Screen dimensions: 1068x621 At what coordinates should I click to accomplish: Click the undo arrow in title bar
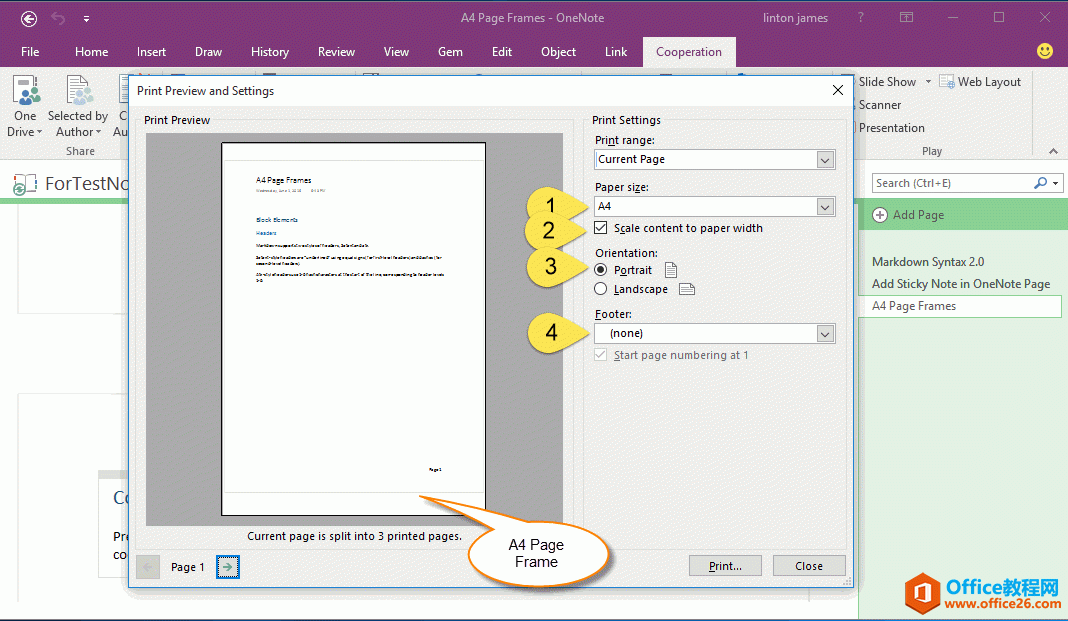[x=59, y=18]
